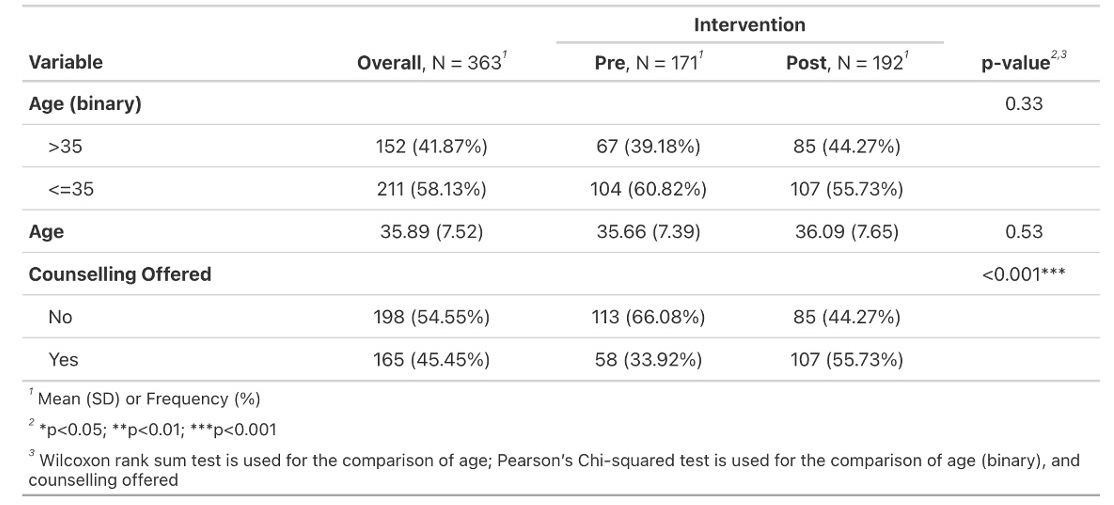Select the Intervention spanning header

click(749, 24)
